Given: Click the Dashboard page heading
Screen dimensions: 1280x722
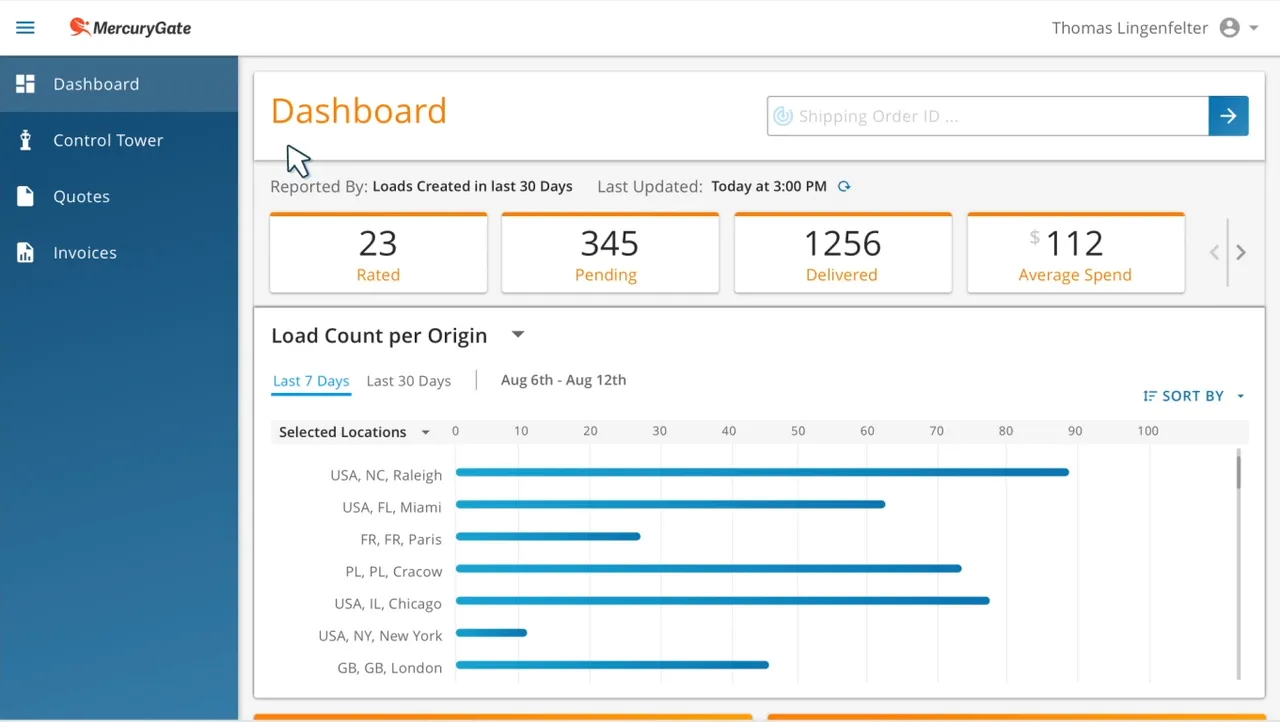Looking at the screenshot, I should pyautogui.click(x=359, y=110).
